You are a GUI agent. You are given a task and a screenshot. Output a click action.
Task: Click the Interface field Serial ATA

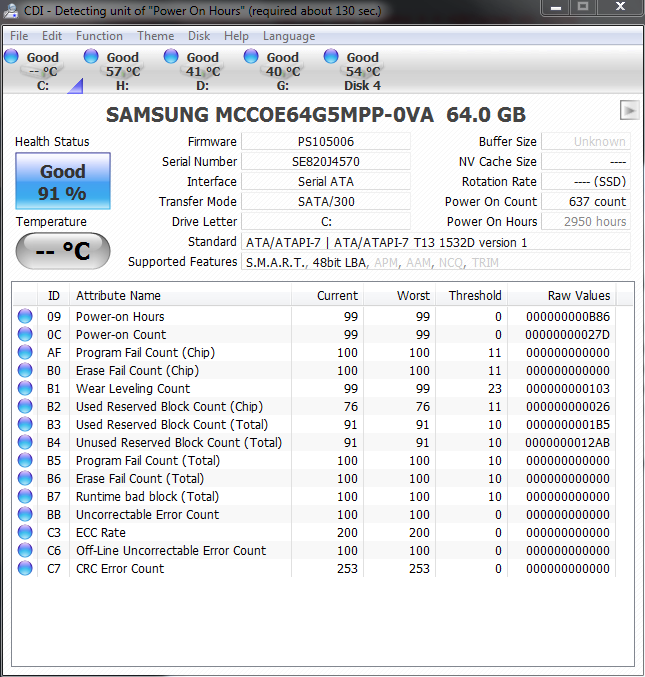pyautogui.click(x=326, y=182)
